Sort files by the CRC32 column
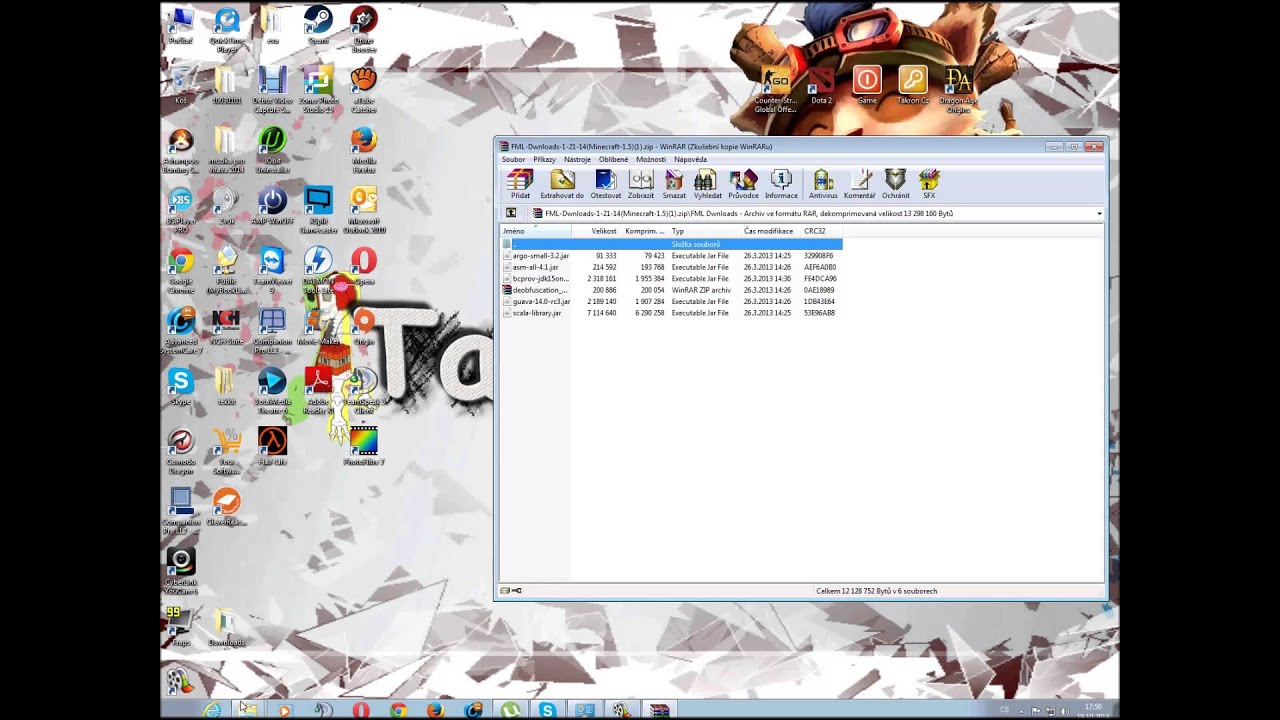1280x720 pixels. [822, 231]
